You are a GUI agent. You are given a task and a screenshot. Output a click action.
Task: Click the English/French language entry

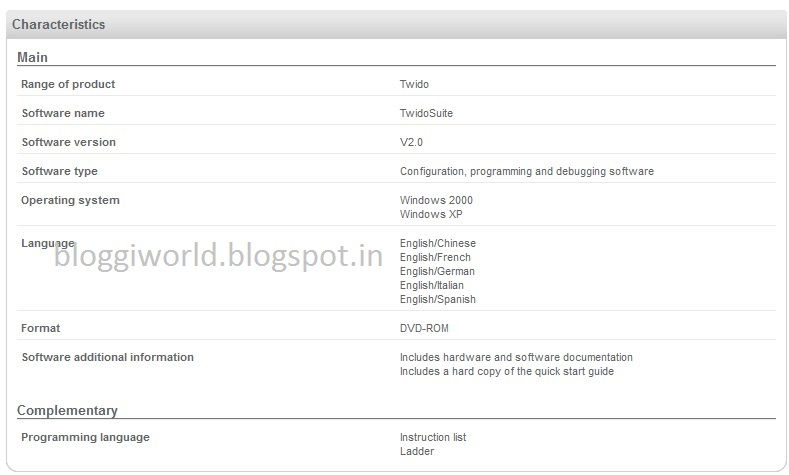pyautogui.click(x=435, y=257)
